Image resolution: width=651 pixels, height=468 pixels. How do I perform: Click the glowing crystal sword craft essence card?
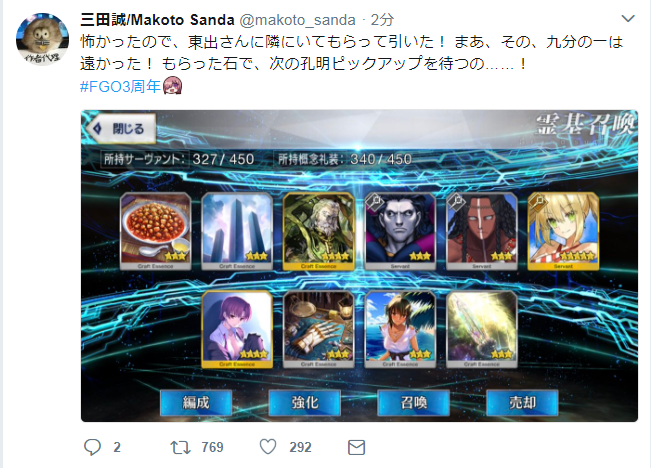click(482, 329)
